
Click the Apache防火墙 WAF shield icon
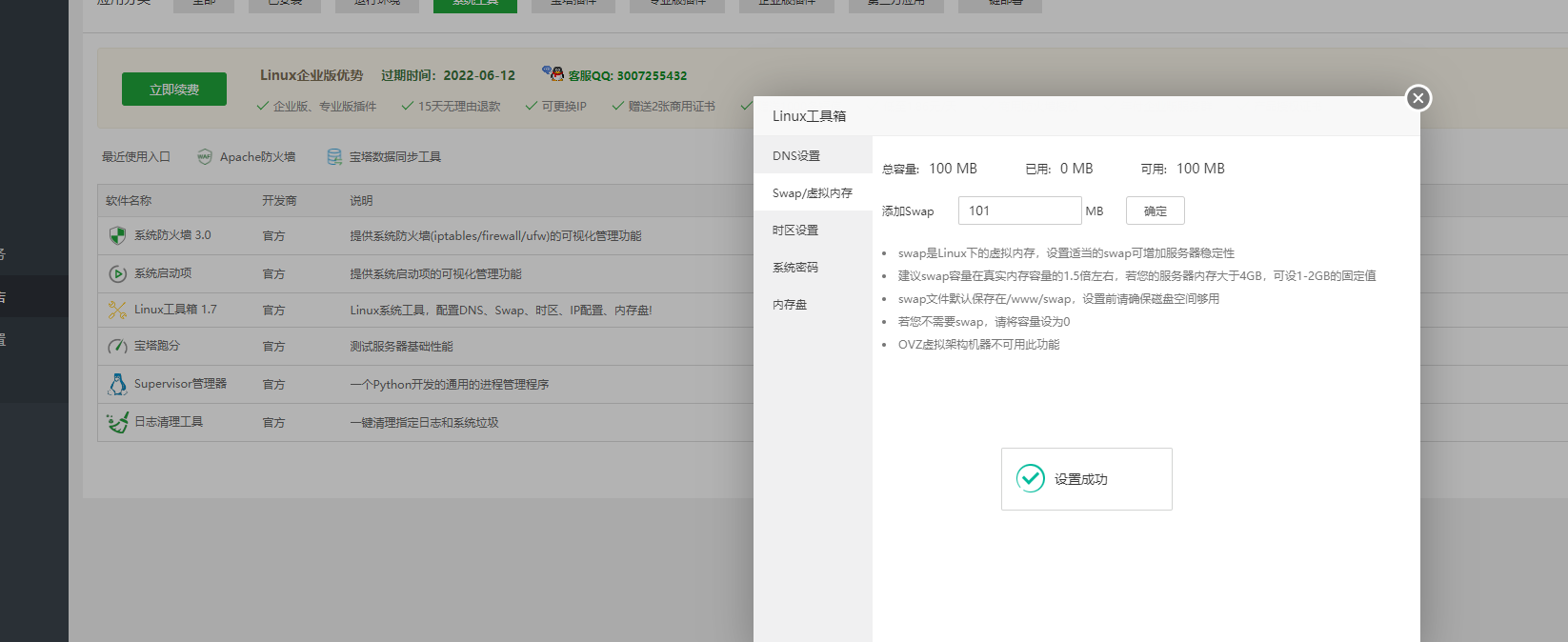pos(205,156)
